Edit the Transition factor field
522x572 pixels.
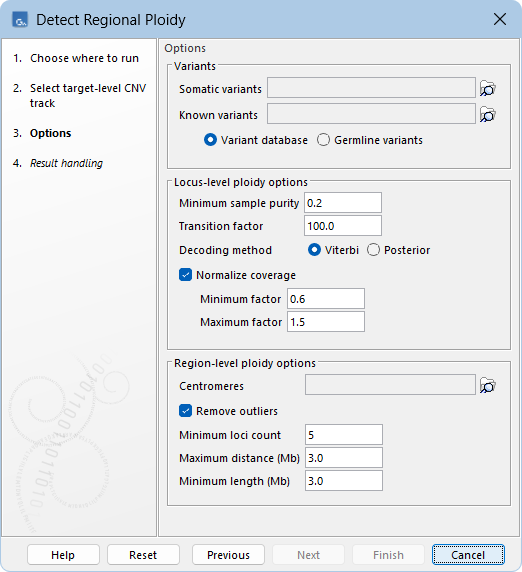(x=343, y=226)
